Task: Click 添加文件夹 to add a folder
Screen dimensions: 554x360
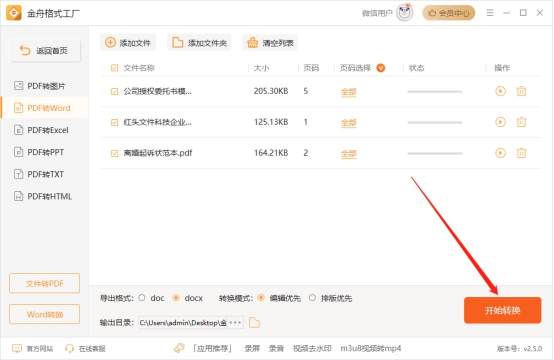Action: pyautogui.click(x=199, y=43)
